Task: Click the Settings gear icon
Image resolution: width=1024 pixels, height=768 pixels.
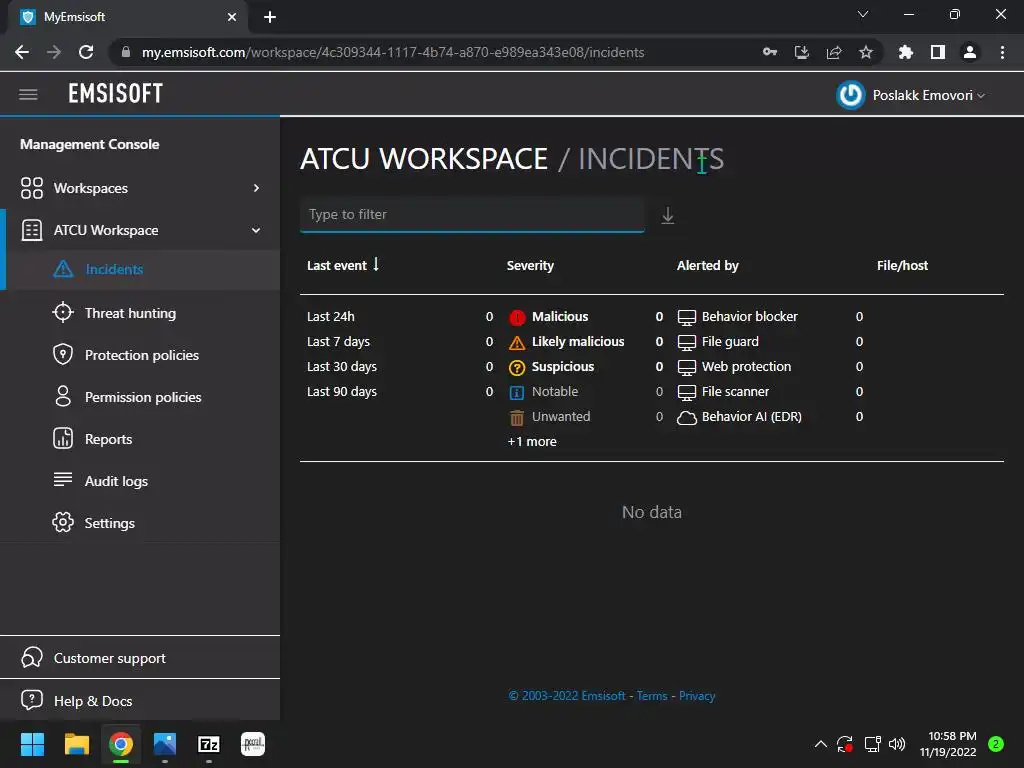Action: click(63, 522)
